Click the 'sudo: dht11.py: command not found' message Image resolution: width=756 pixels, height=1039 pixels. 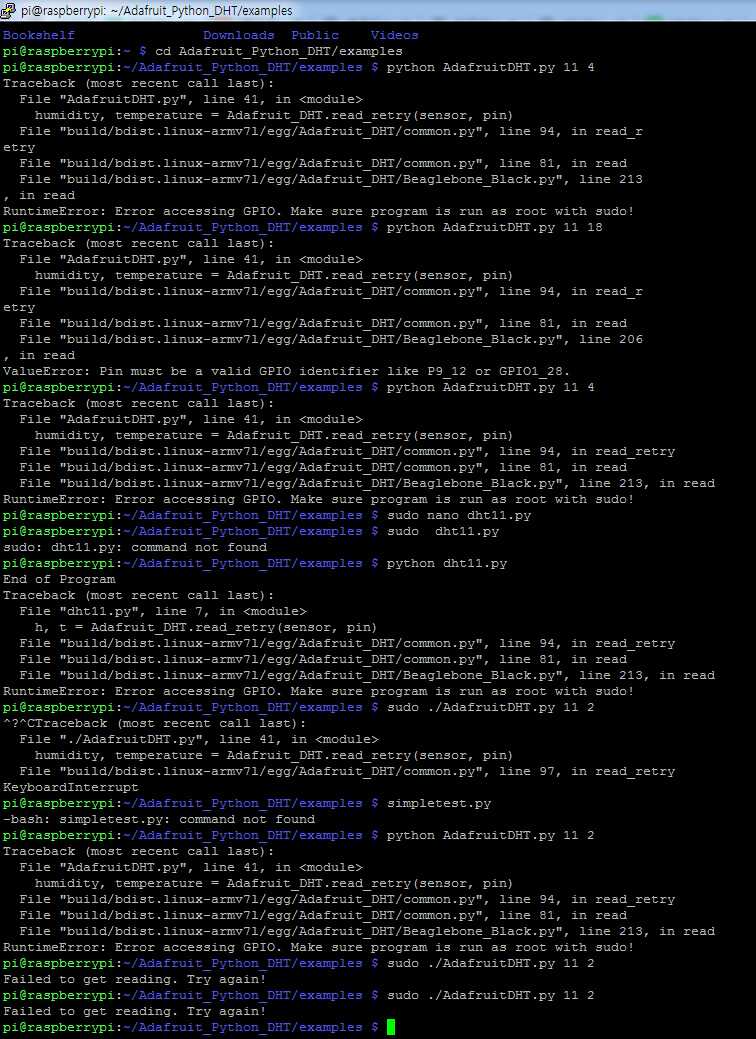pos(135,547)
